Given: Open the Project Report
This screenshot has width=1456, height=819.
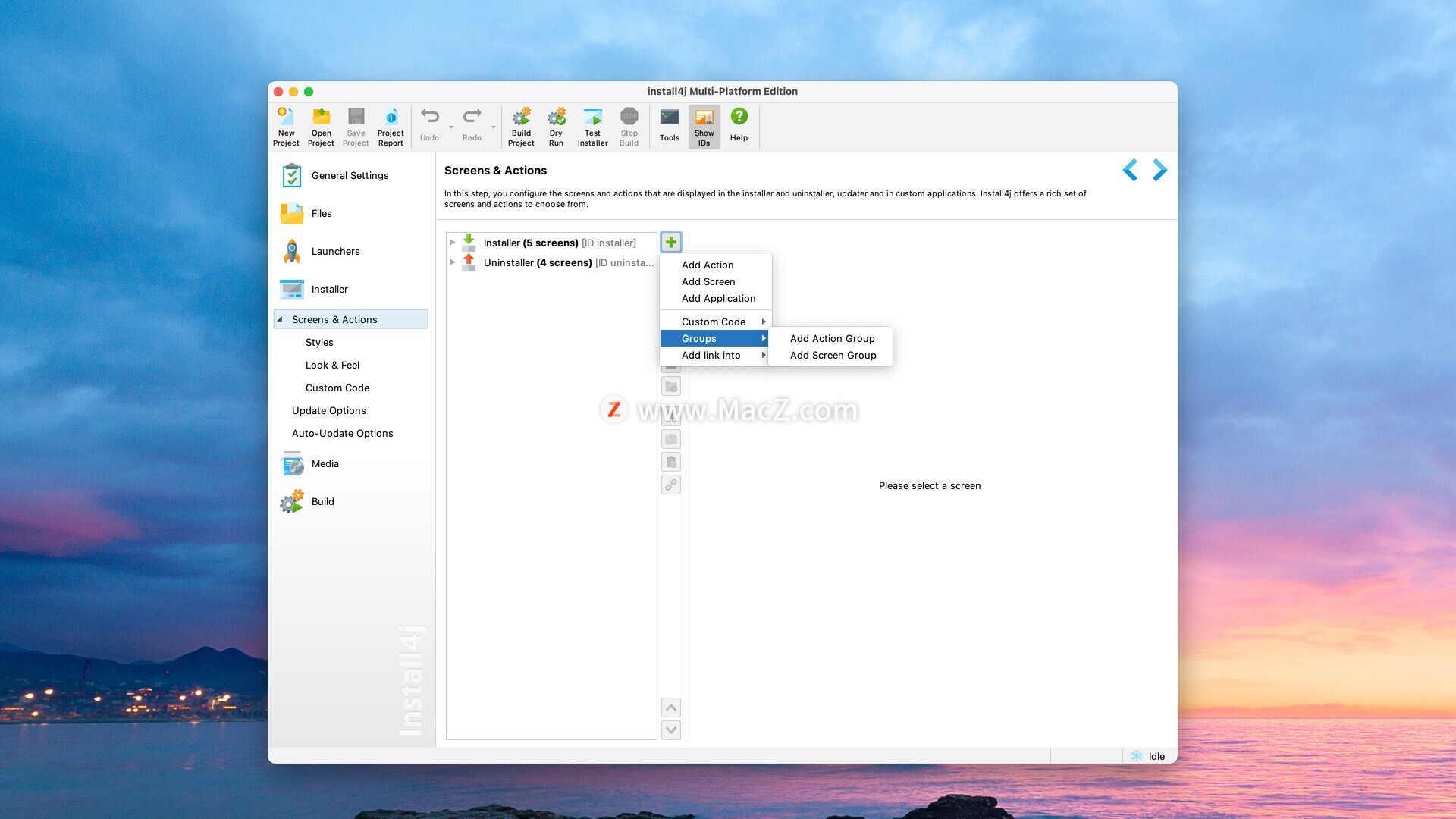Looking at the screenshot, I should pos(391,127).
